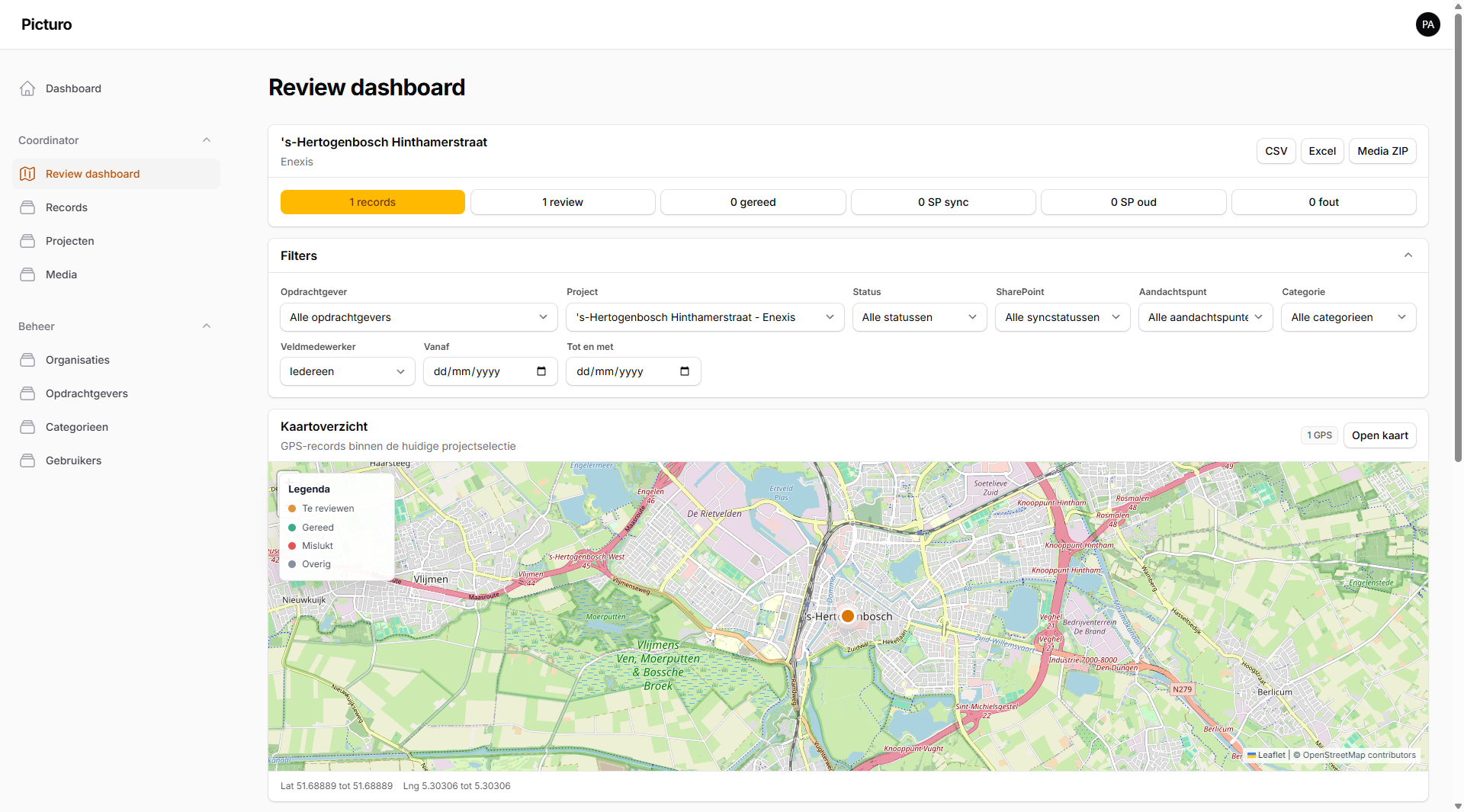Open Records in the sidebar
This screenshot has height=812, width=1464.
[x=116, y=207]
